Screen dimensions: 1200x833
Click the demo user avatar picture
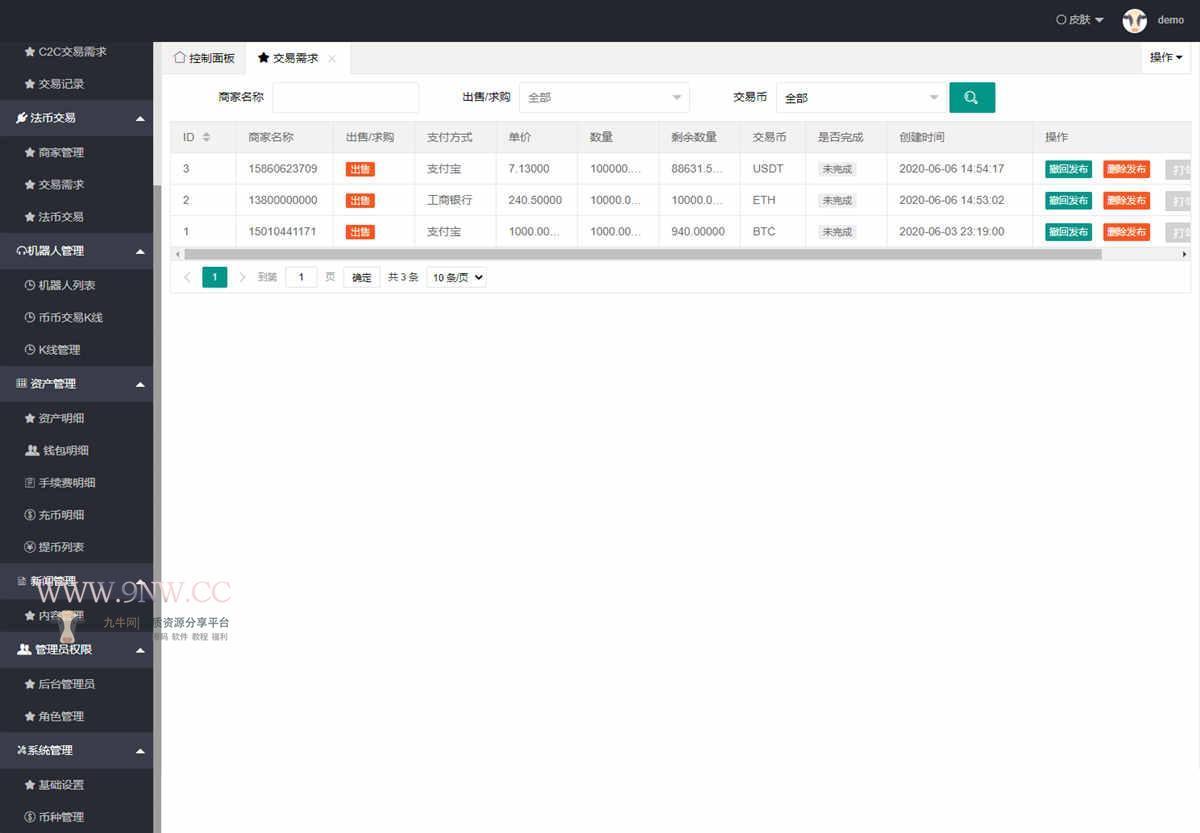(1135, 20)
